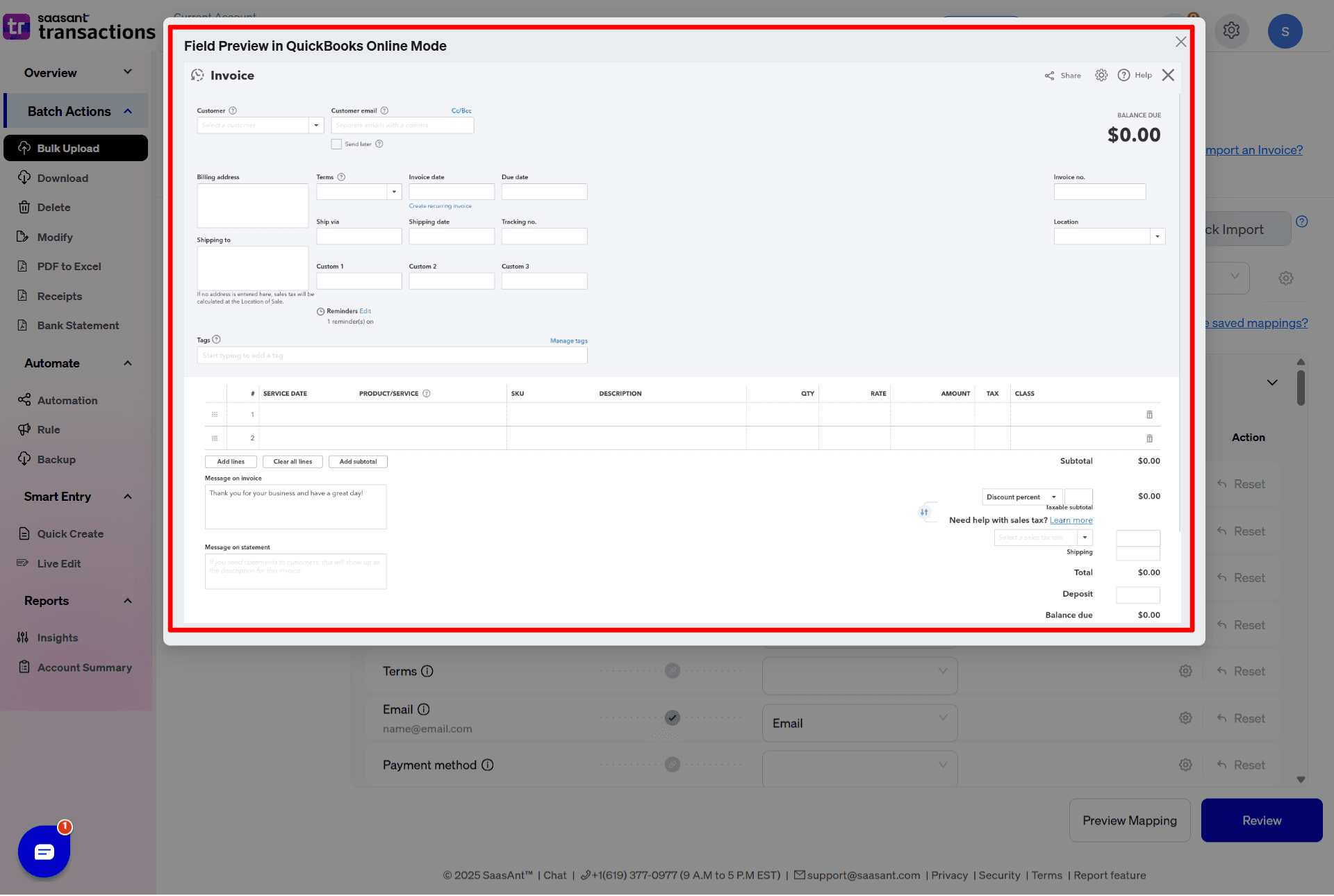Open the chat support bubble

(44, 851)
